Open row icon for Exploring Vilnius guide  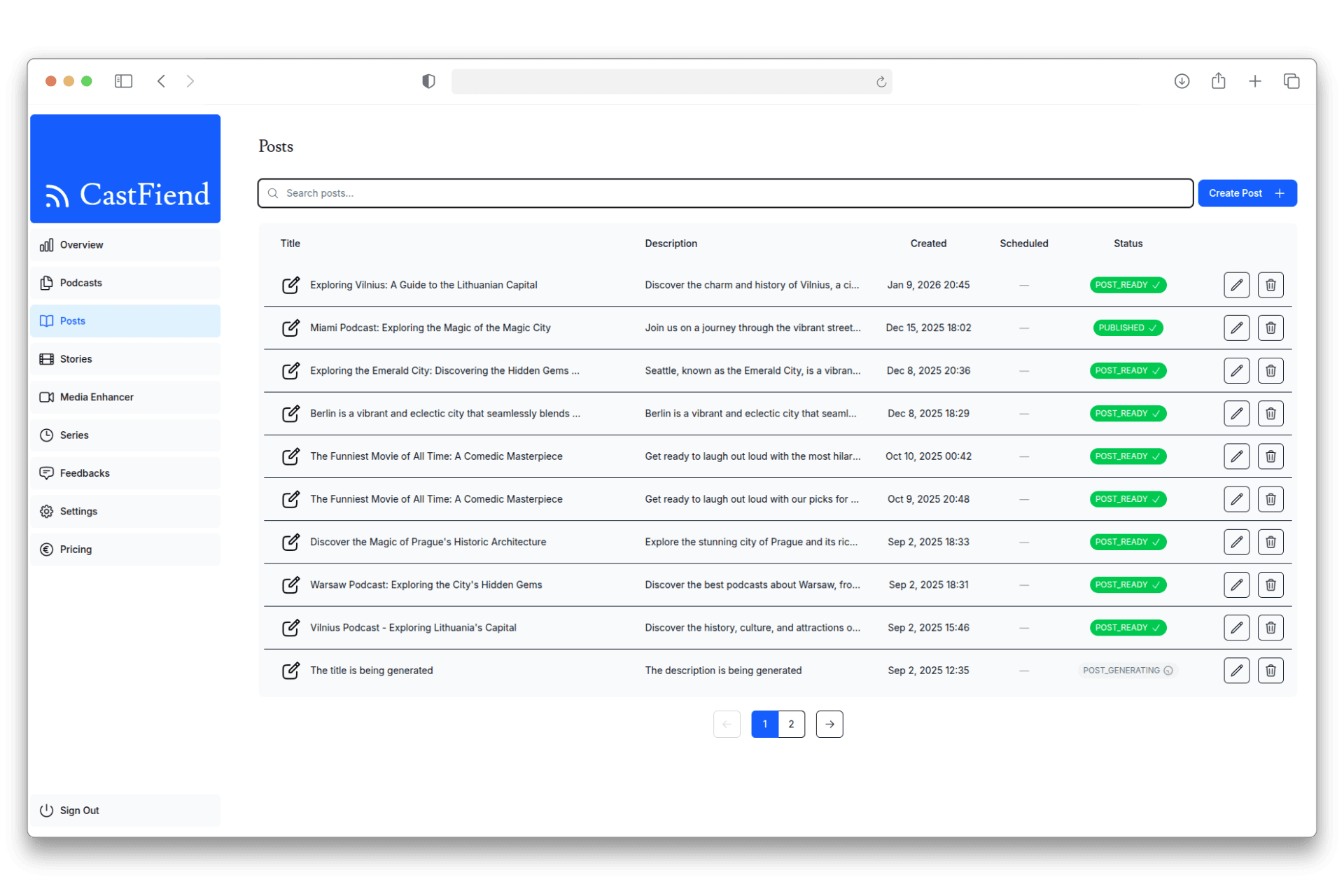pyautogui.click(x=290, y=285)
